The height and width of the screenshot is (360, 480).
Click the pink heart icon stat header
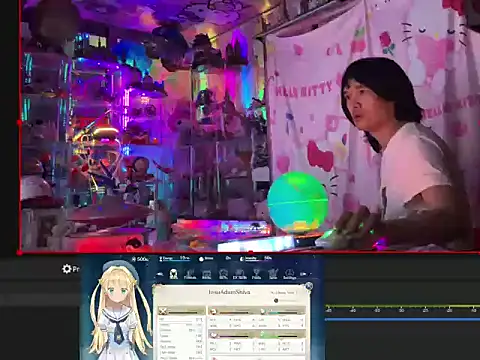point(213,334)
